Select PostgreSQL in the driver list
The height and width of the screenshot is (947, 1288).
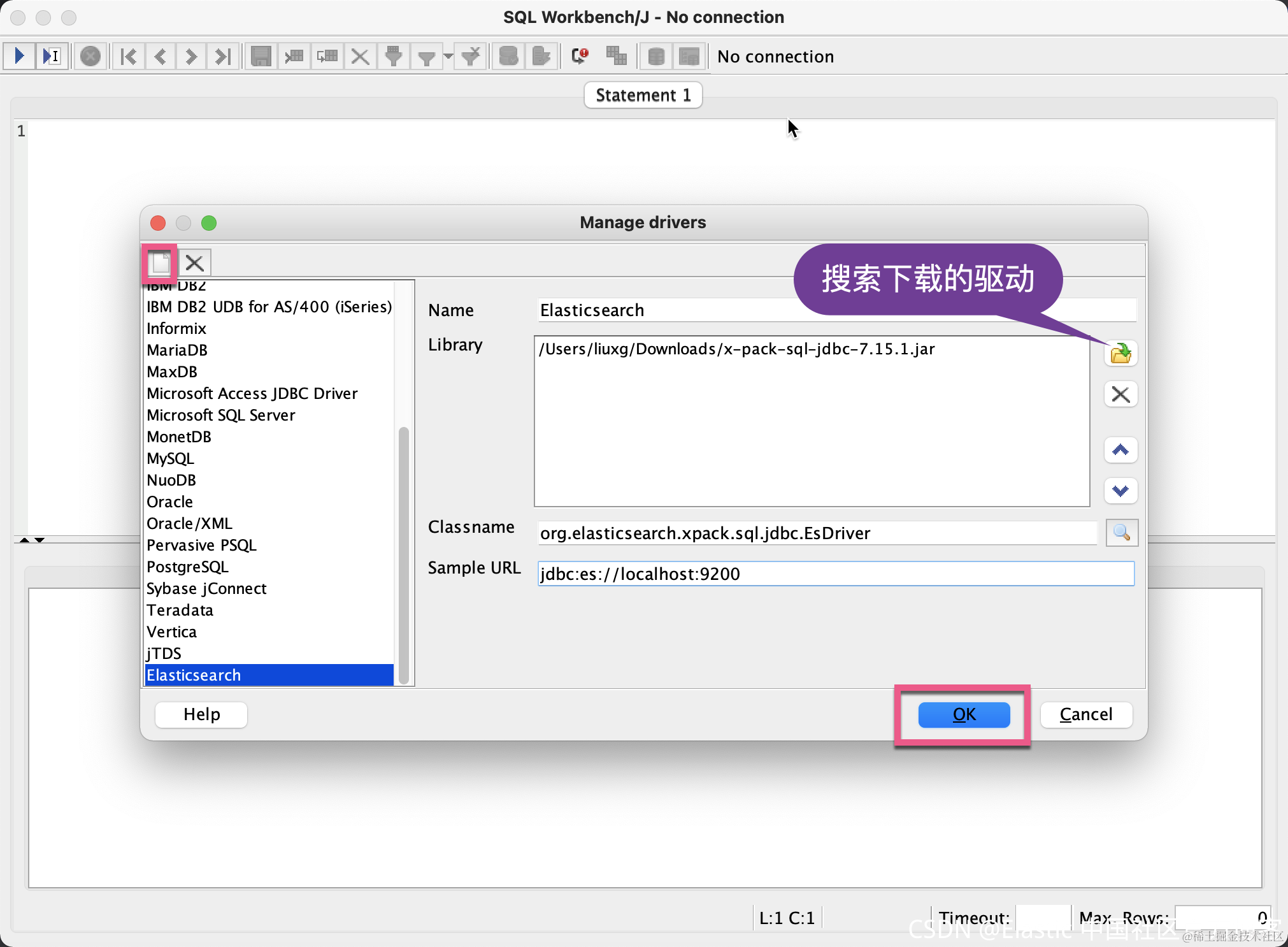pos(187,567)
